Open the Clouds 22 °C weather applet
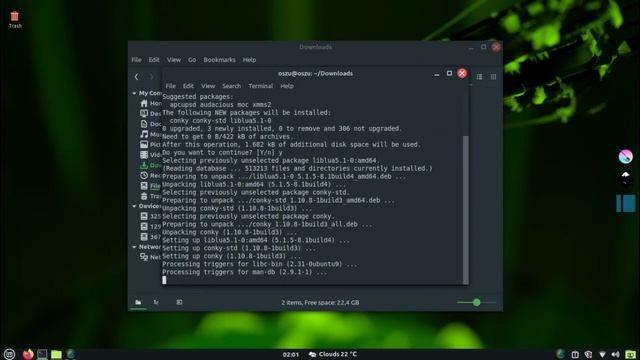The height and width of the screenshot is (360, 640). (x=333, y=354)
